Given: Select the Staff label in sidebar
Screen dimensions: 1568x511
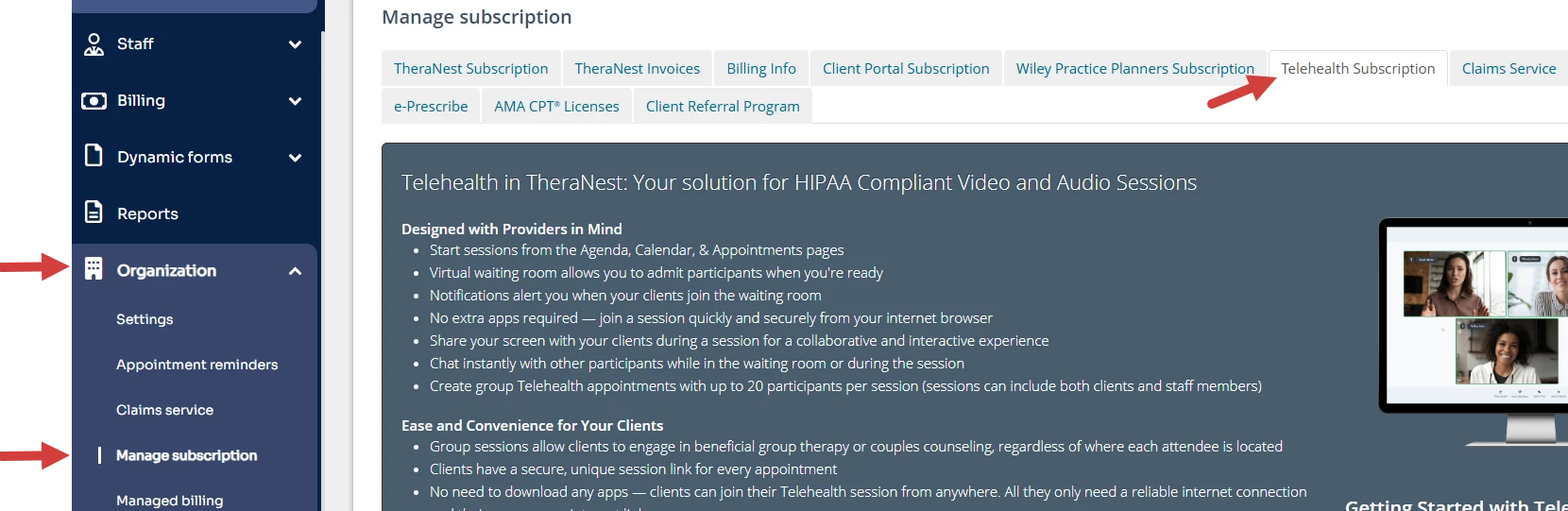Looking at the screenshot, I should click(135, 43).
